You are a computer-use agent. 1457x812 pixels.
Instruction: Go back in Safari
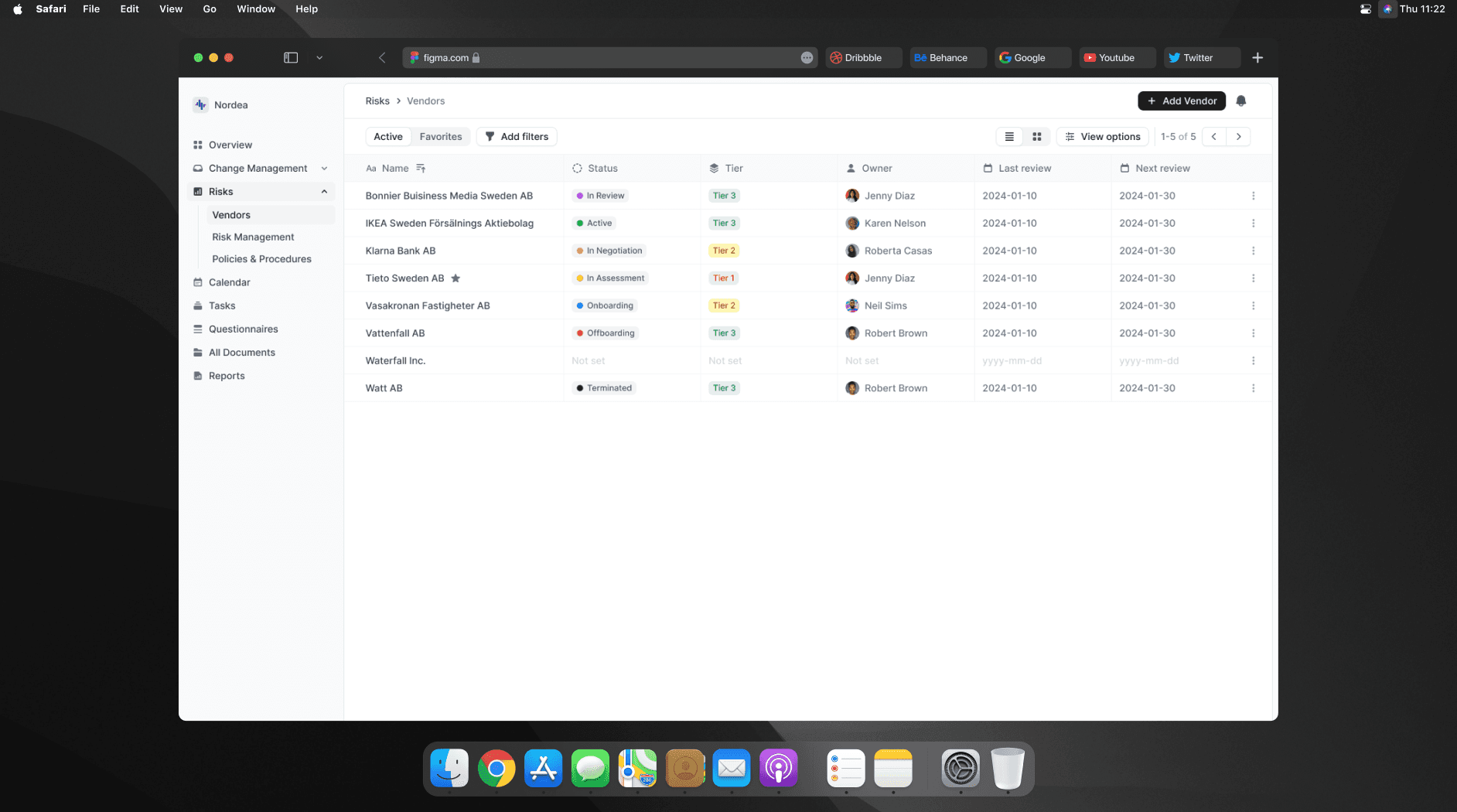(x=382, y=57)
